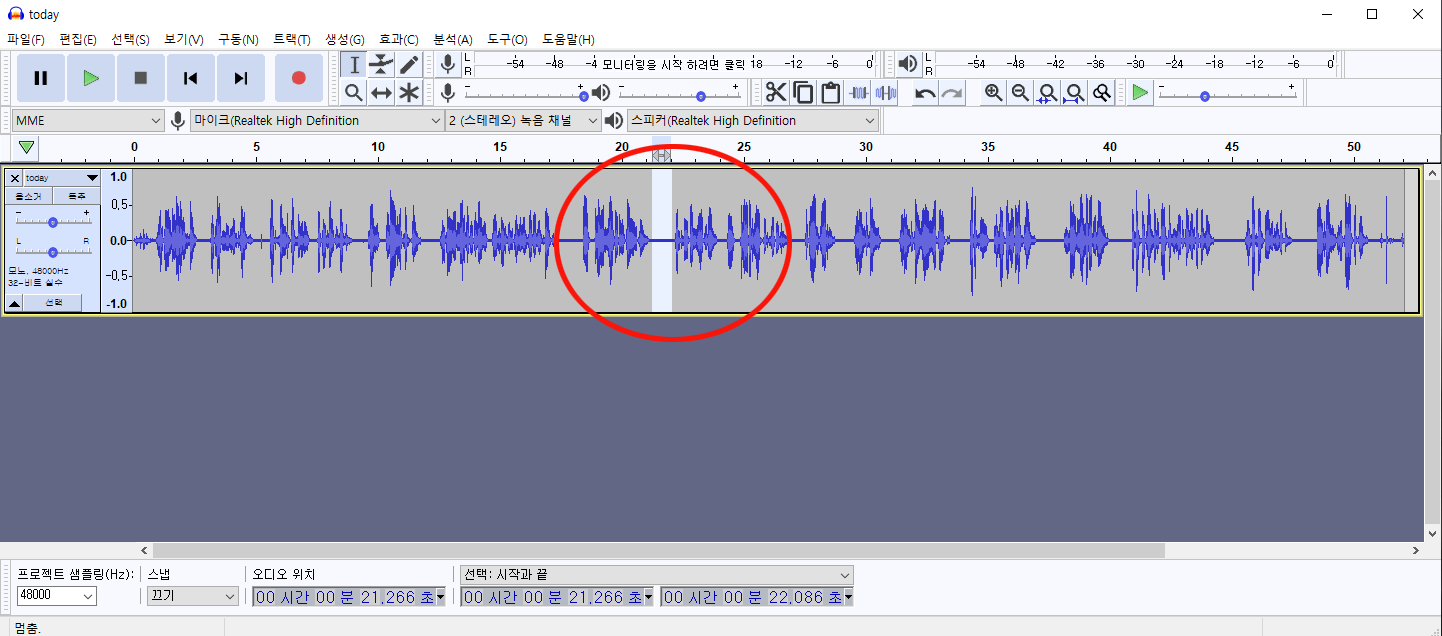Silence the selected audio
The width and height of the screenshot is (1442, 636).
(885, 93)
